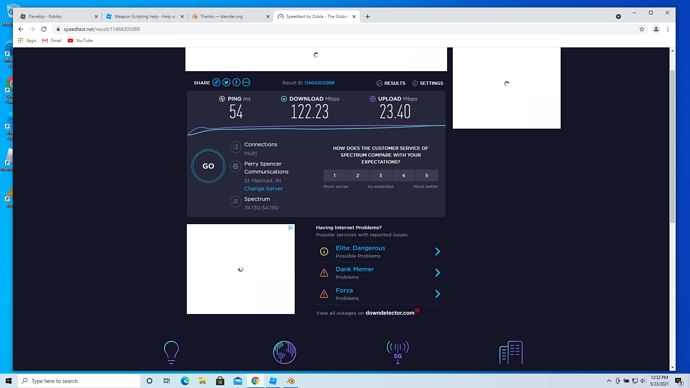
Task: Rate Spectrum customer service 2
Action: coord(357,176)
